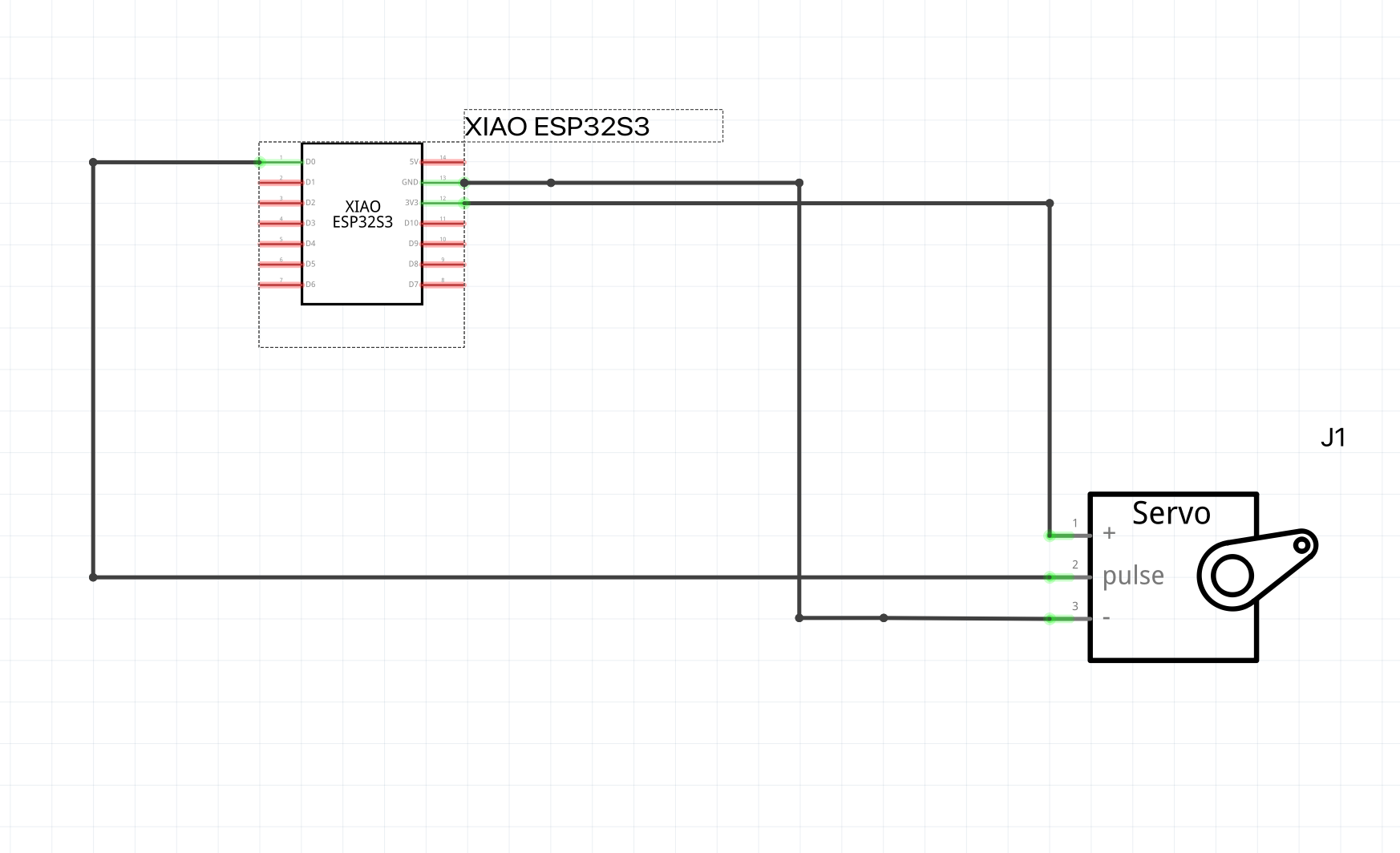Click the servo's minus ground pin 3

pyautogui.click(x=1069, y=618)
